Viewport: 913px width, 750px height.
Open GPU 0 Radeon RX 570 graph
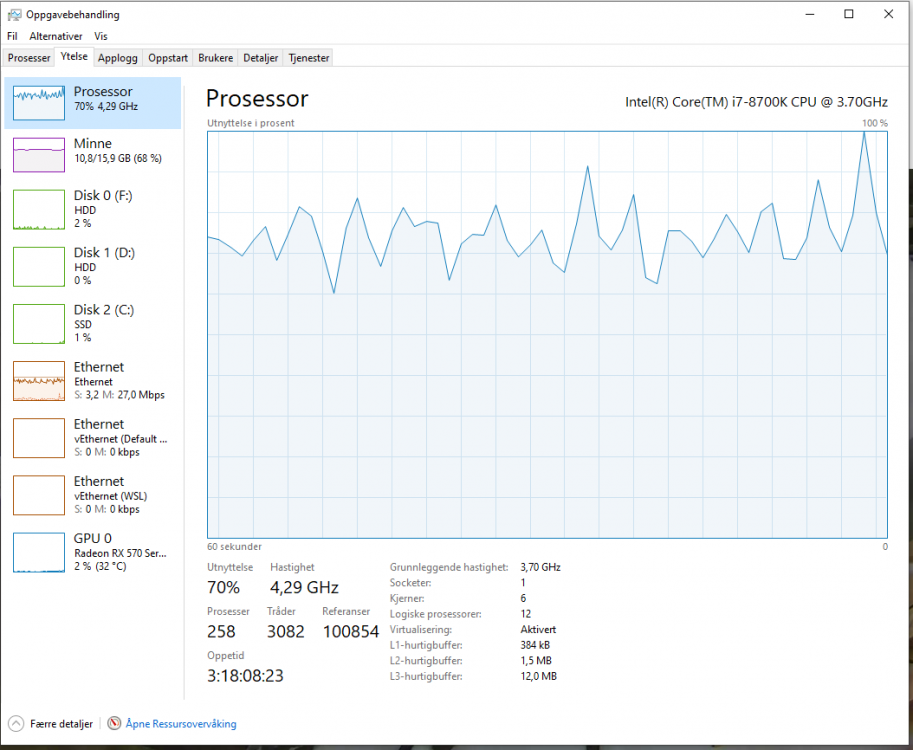coord(39,552)
